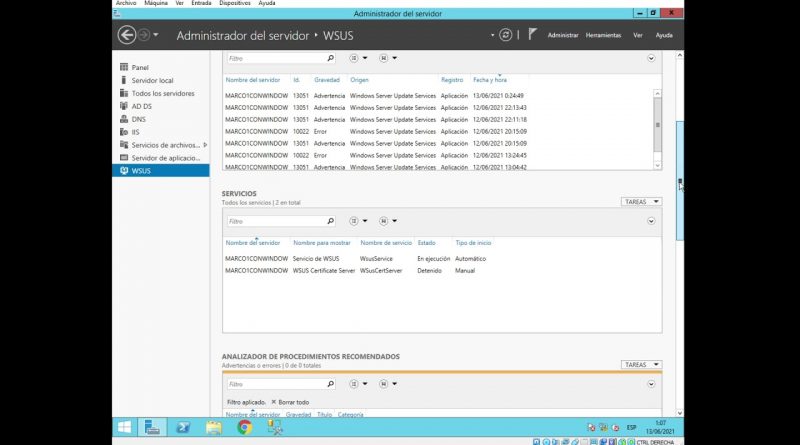
Task: Sort services by Nombre para mostrar column
Action: click(321, 243)
